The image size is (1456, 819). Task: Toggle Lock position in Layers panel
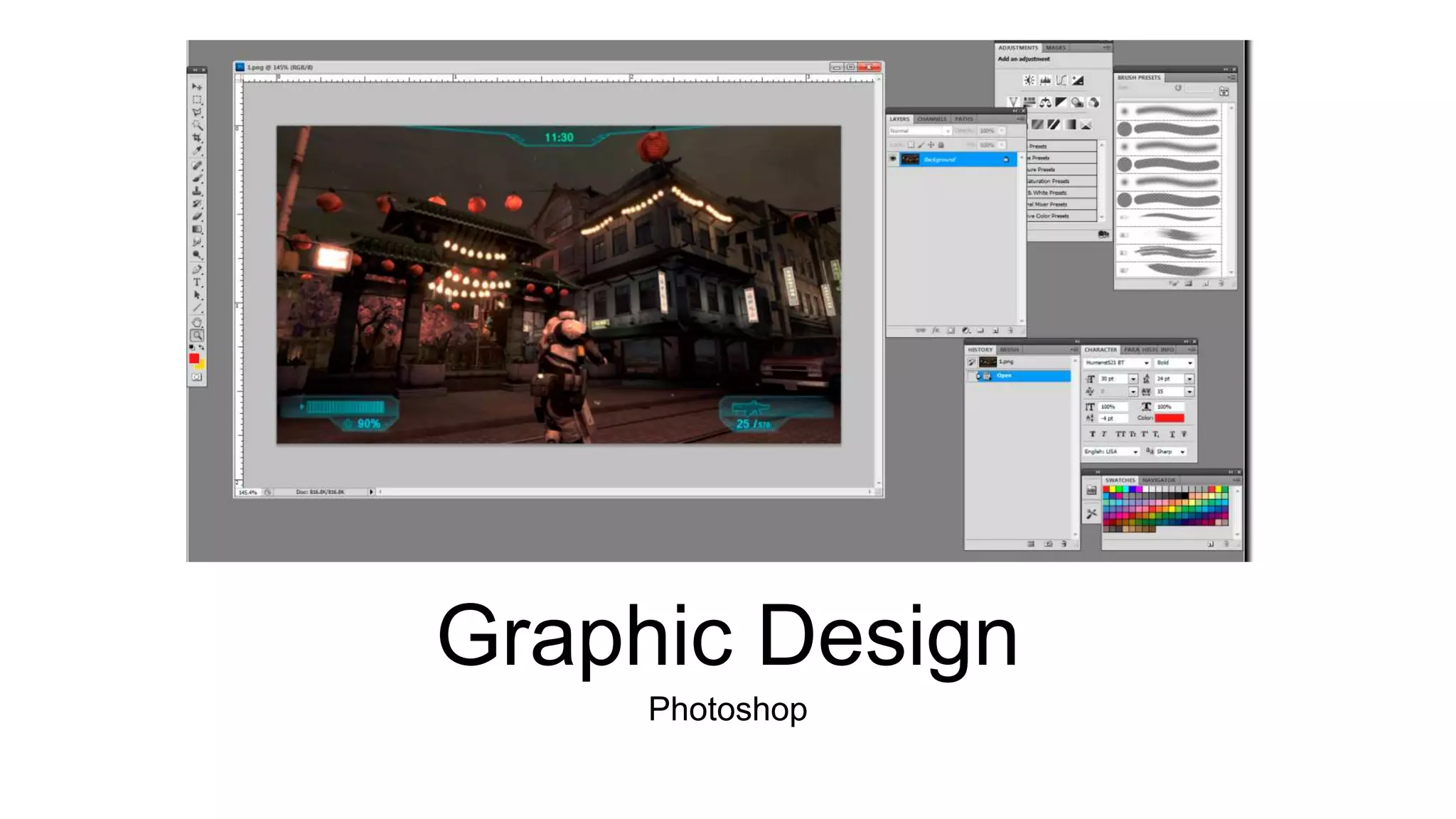(x=931, y=145)
